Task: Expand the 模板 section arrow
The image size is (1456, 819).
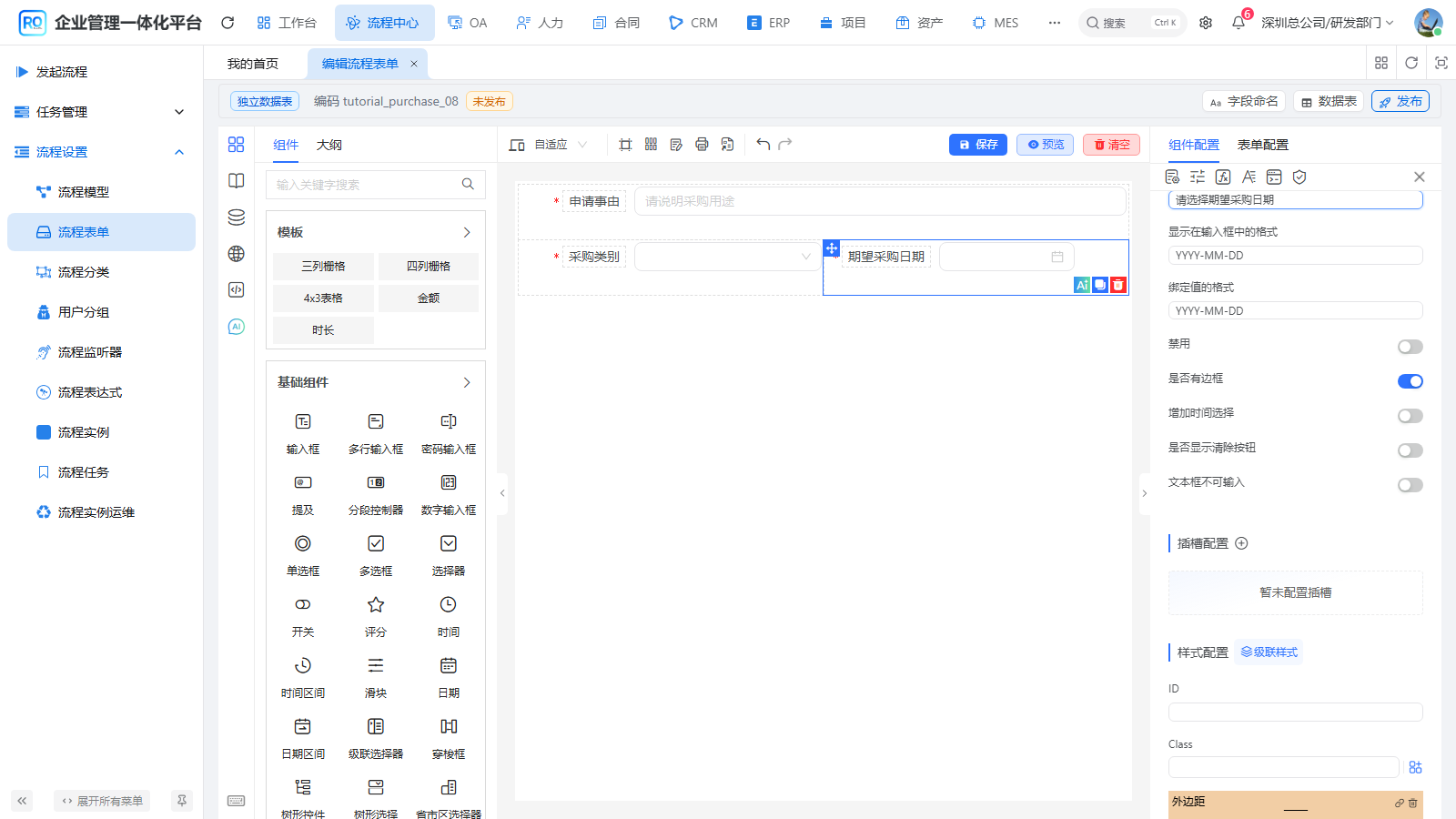Action: point(467,233)
